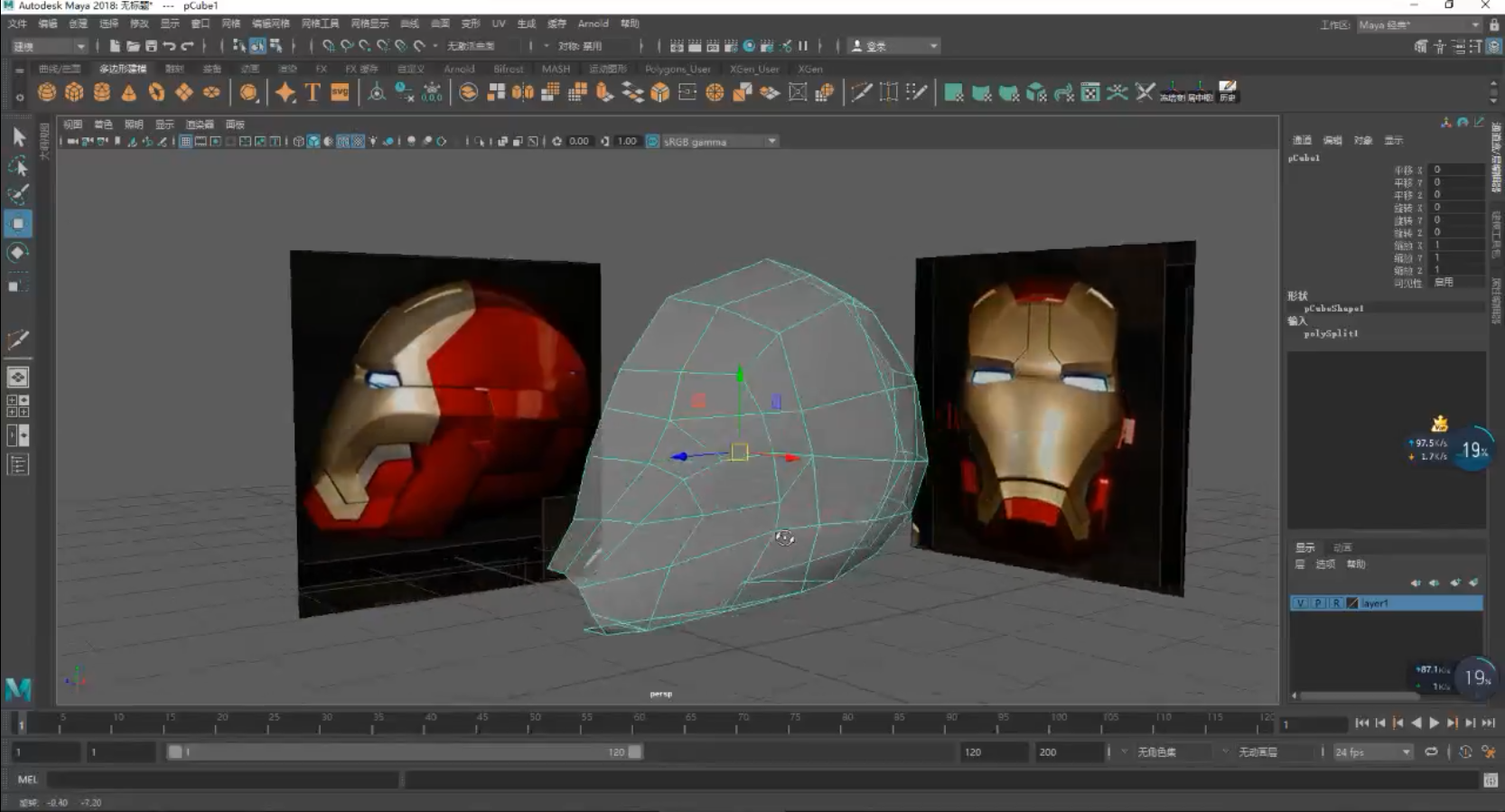Screen dimensions: 1505x812
Task: Activate the Paint selection tool
Action: [x=18, y=194]
